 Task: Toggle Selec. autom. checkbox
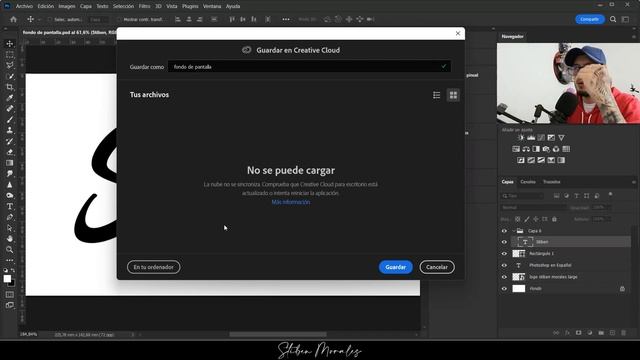[x=50, y=19]
